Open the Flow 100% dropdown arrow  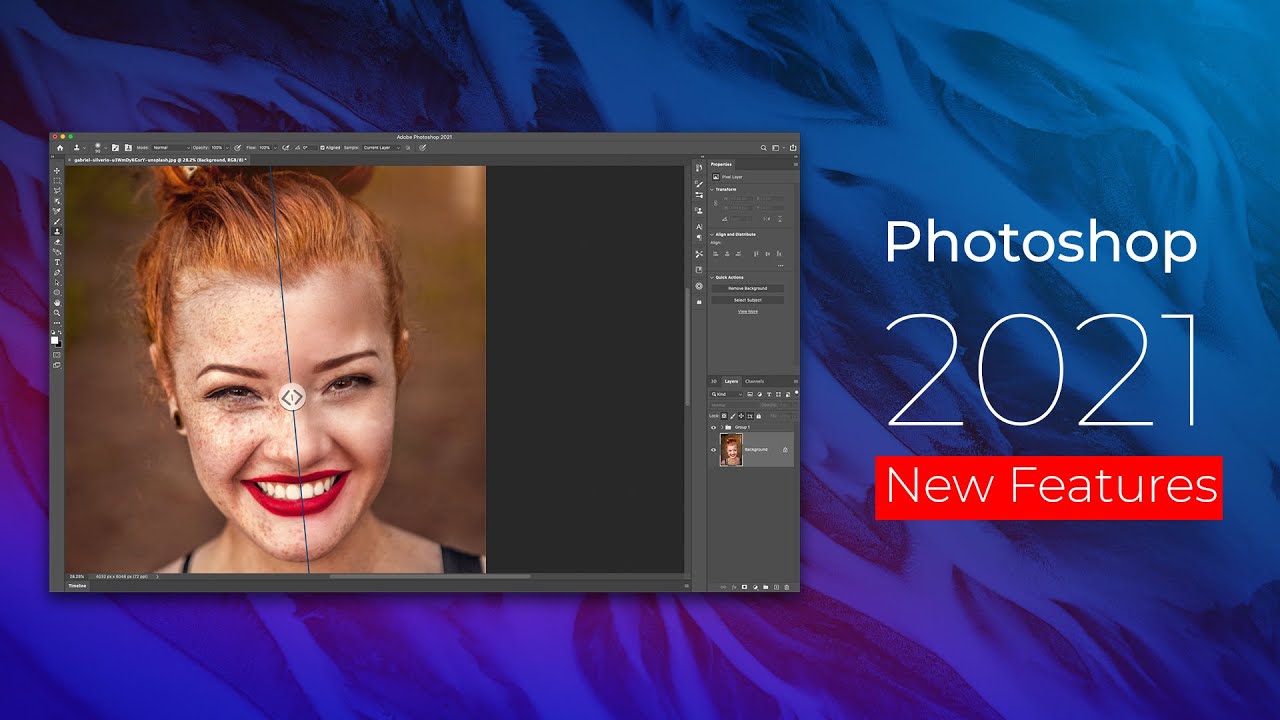[275, 148]
